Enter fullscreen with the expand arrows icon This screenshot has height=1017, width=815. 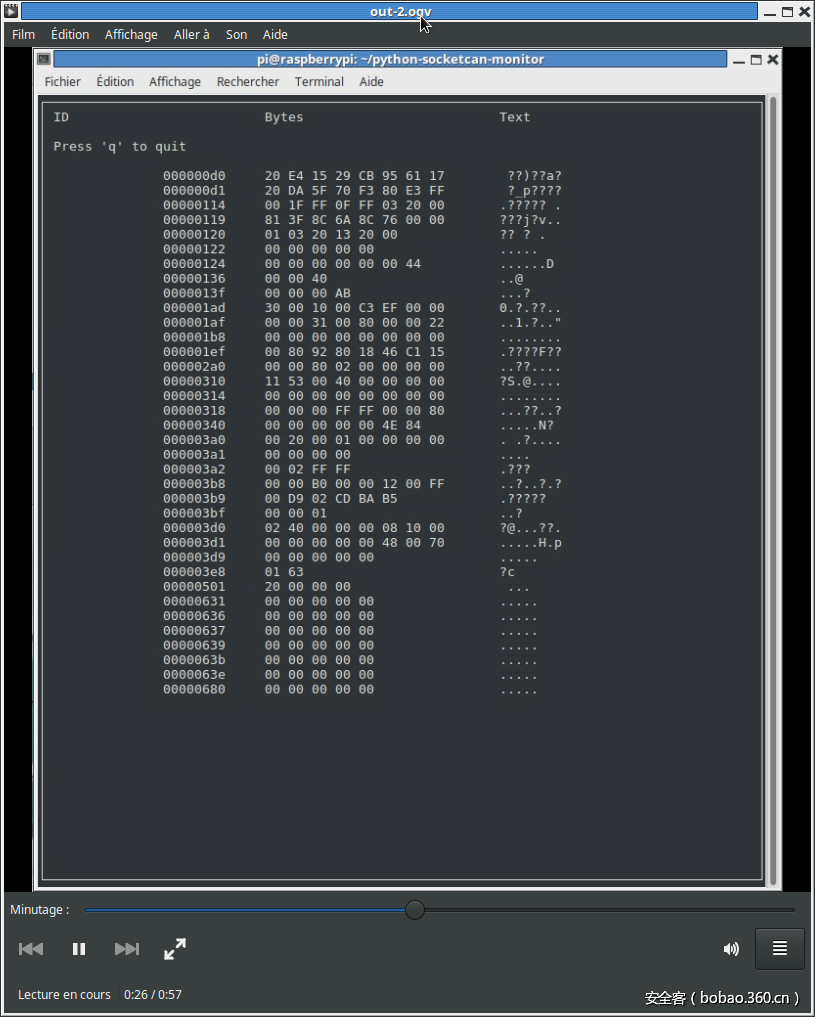click(x=174, y=948)
